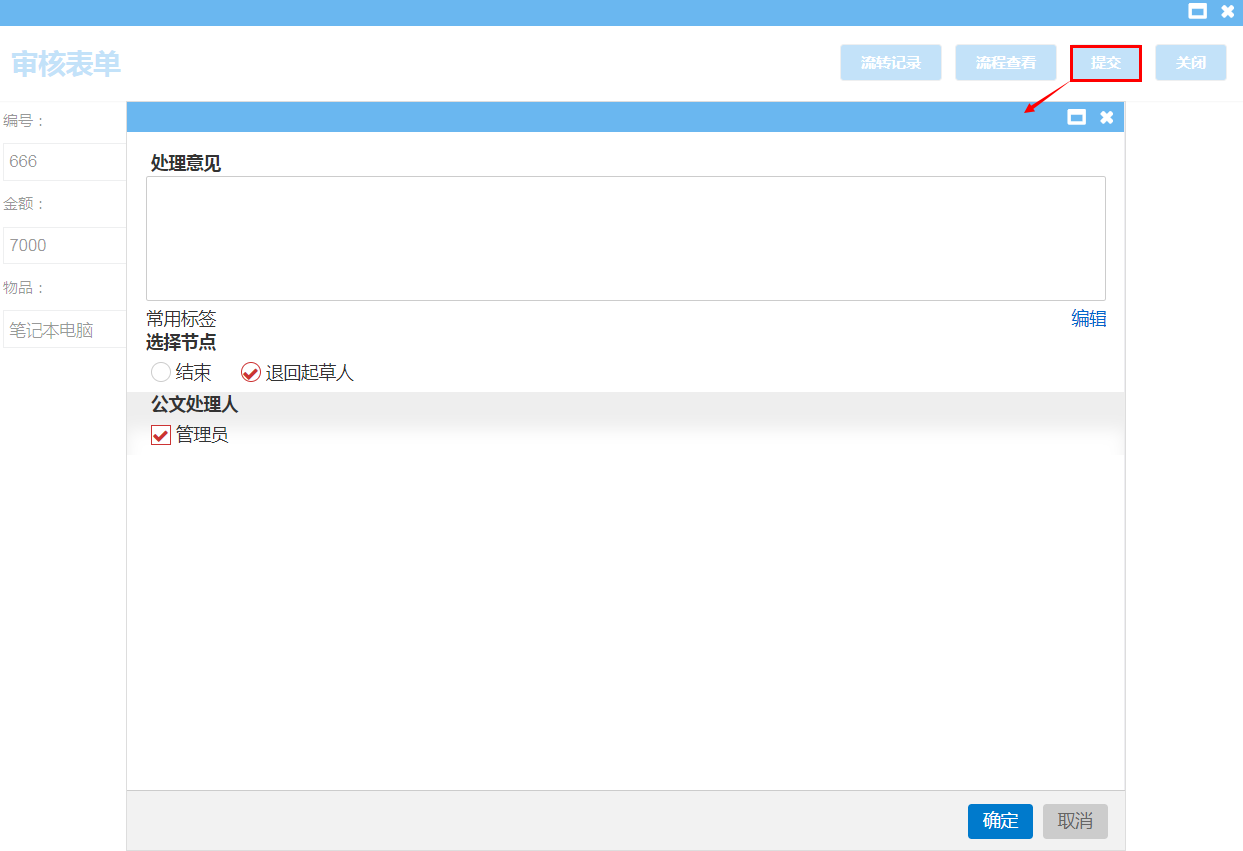Maximize the 处理意见 dialog
The image size is (1243, 851).
(x=1076, y=117)
